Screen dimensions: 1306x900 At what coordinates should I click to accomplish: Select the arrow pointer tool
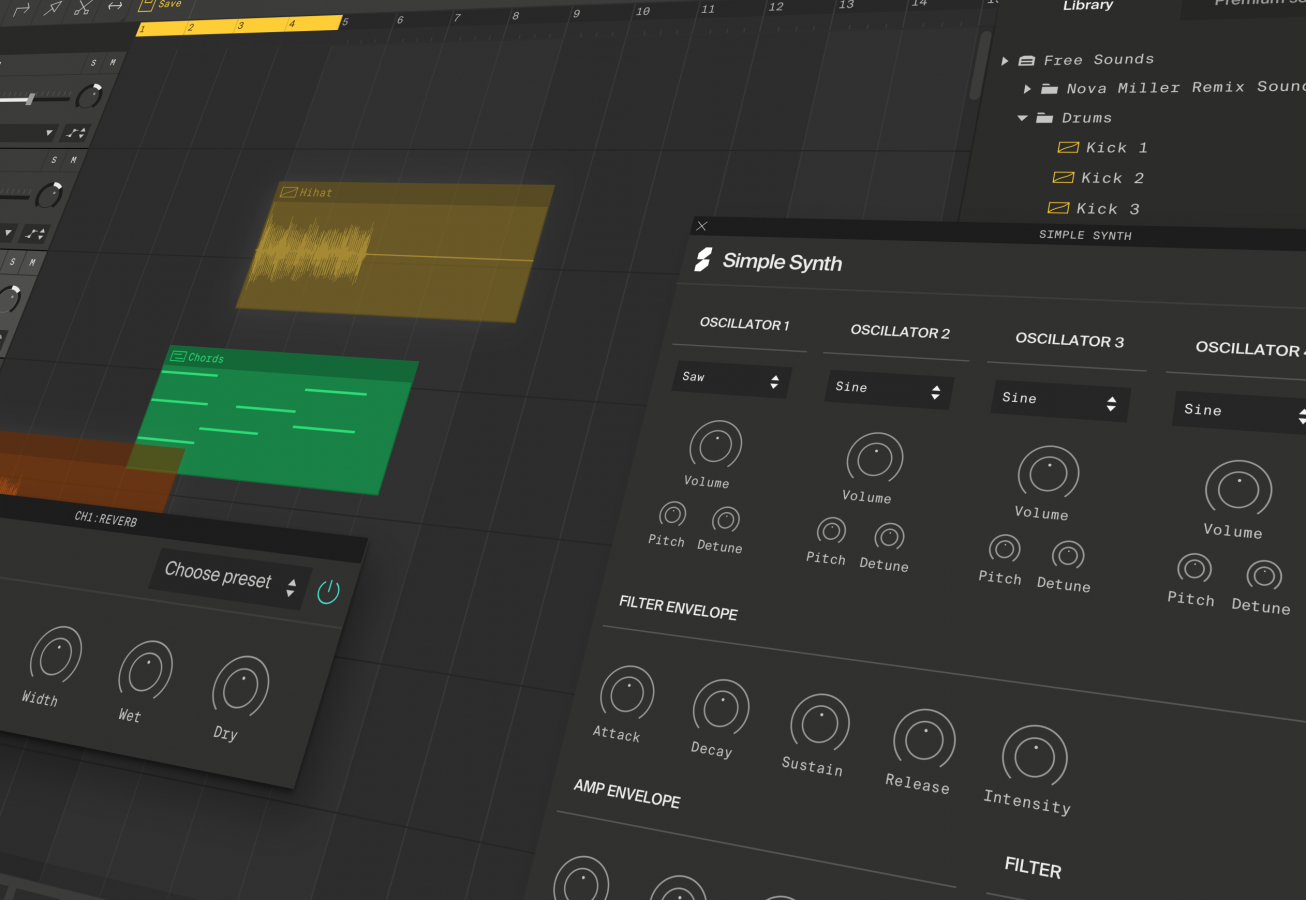coord(51,8)
